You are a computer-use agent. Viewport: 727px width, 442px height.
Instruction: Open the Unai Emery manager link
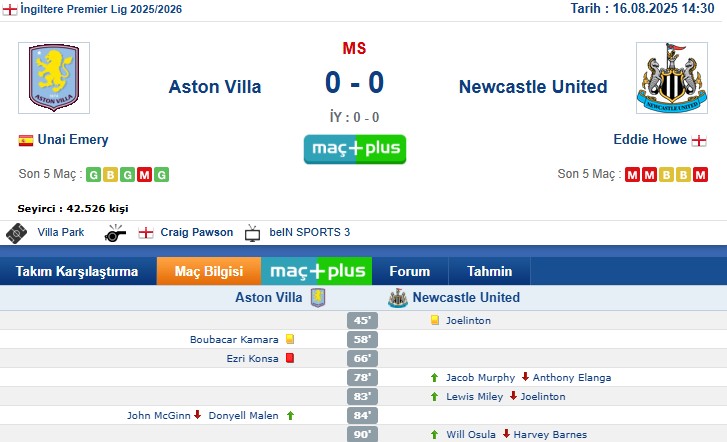[73, 140]
